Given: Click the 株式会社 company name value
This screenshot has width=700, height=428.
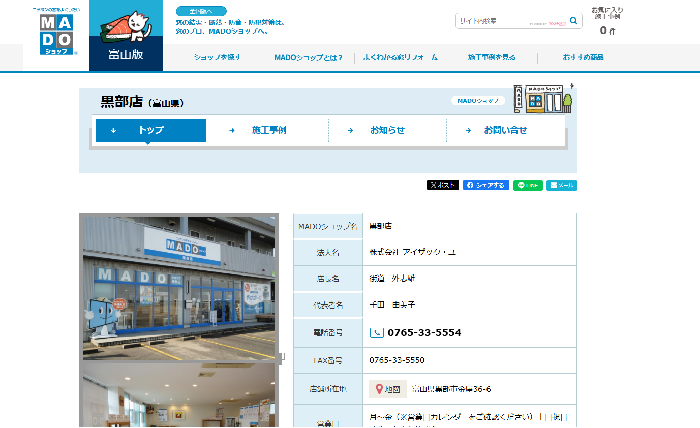Looking at the screenshot, I should (412, 252).
